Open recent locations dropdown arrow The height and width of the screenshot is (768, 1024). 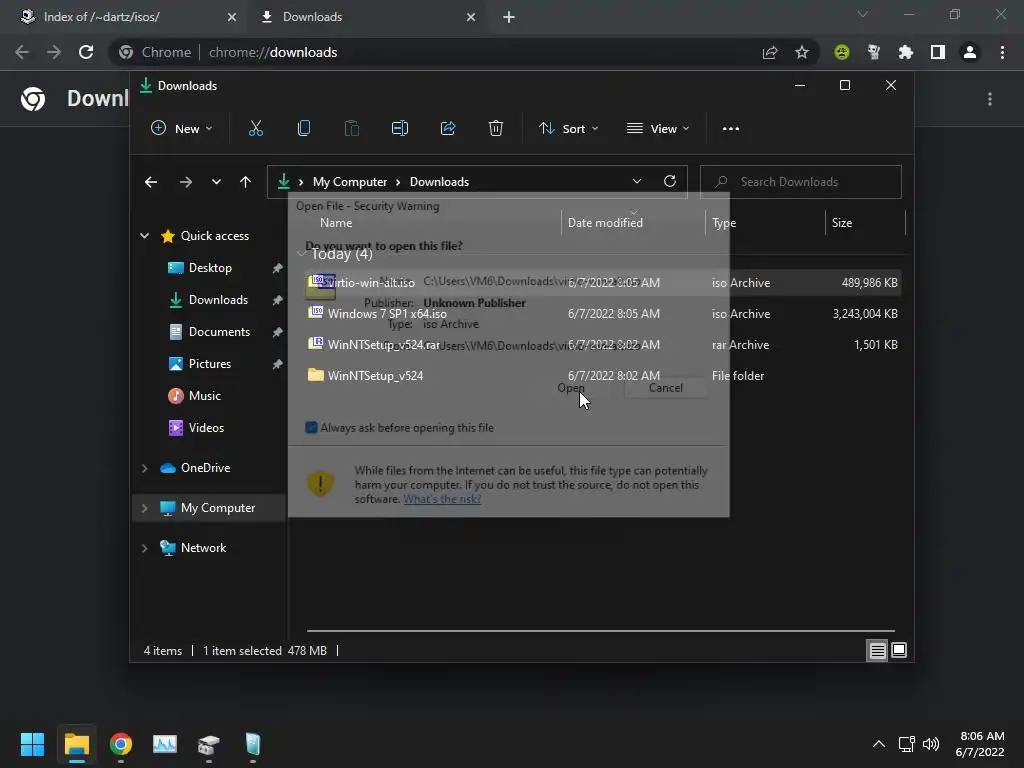point(216,182)
